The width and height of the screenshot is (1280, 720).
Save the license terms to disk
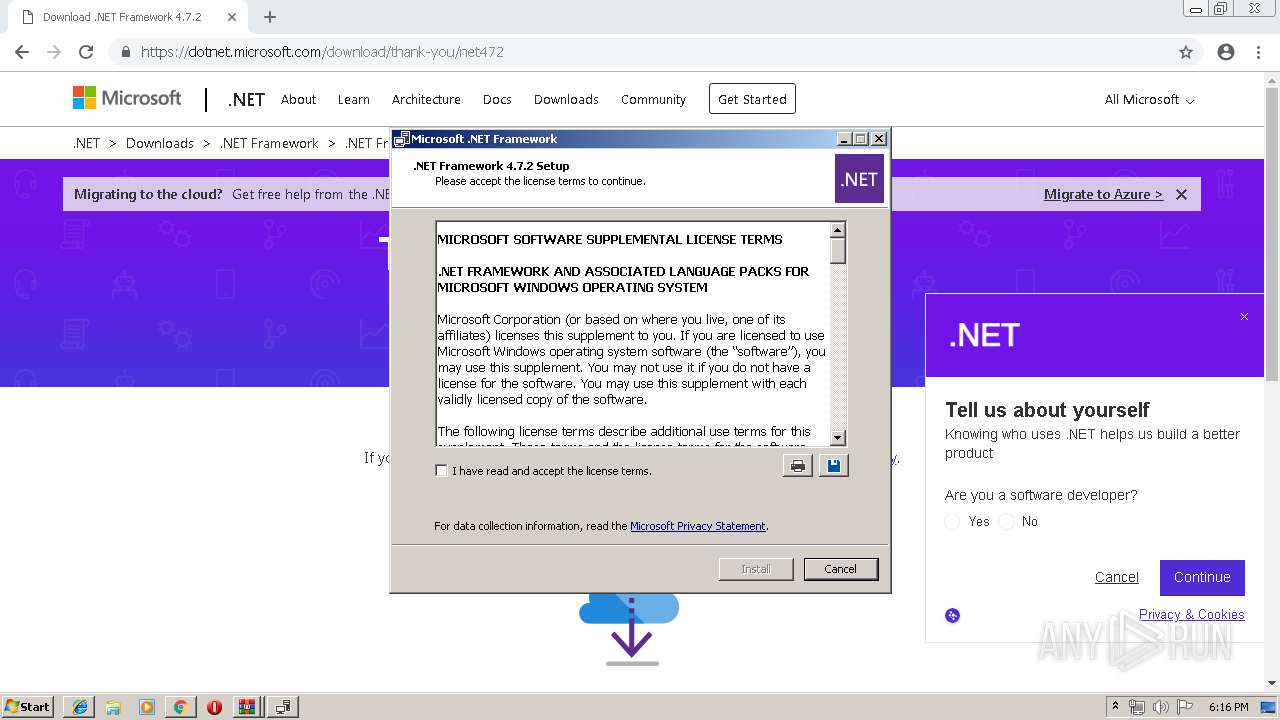click(x=833, y=466)
